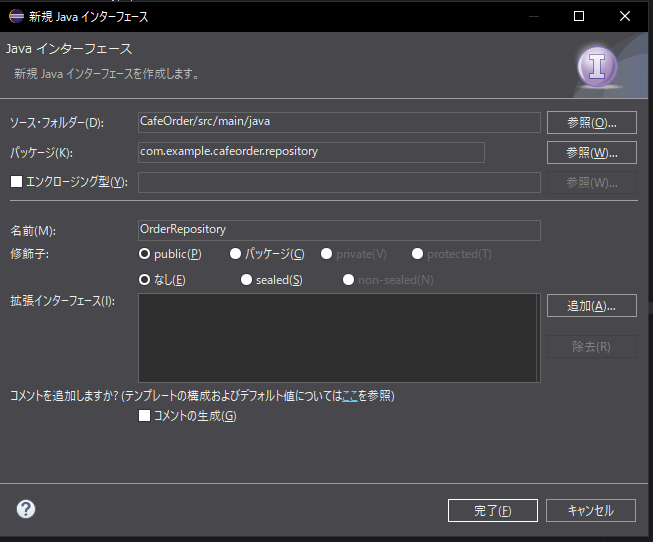
Task: Cancel the dialog with キャンセル
Action: point(590,510)
